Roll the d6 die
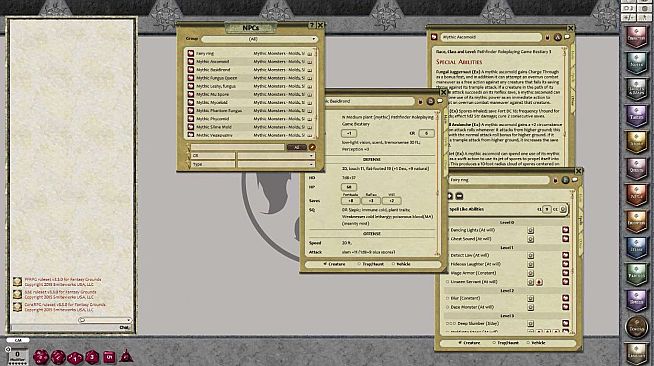 point(109,357)
